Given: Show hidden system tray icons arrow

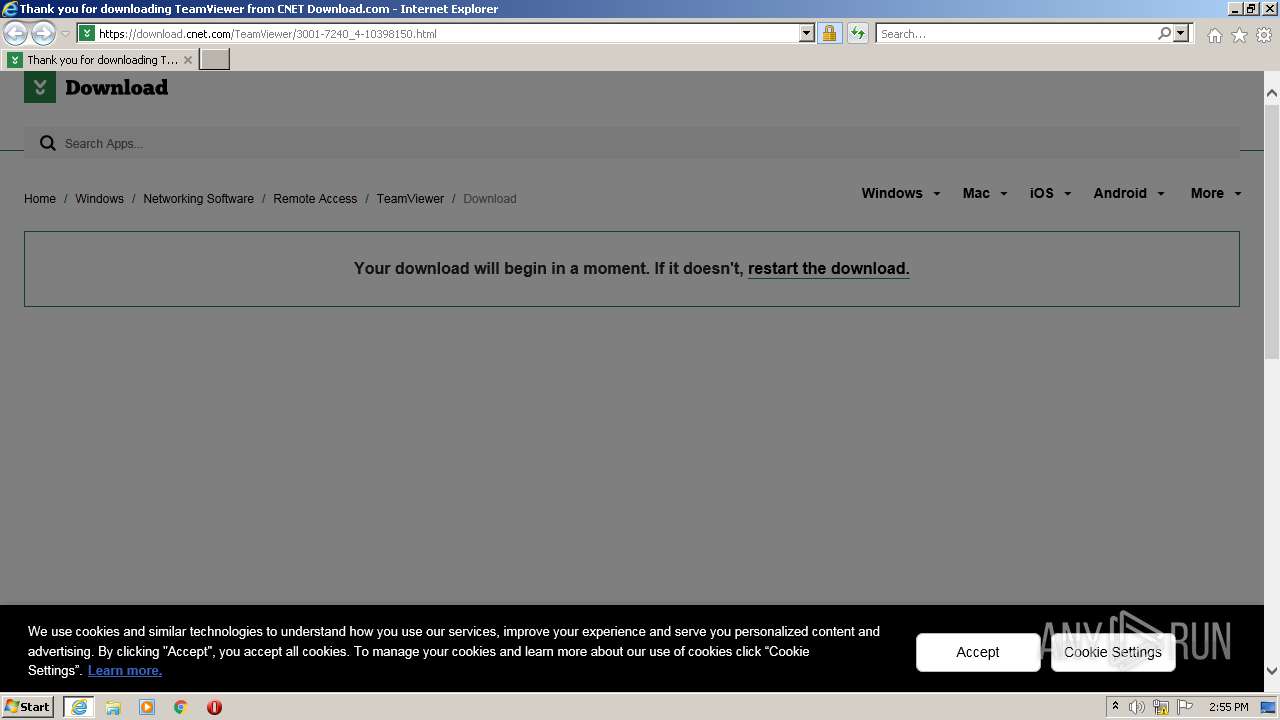Looking at the screenshot, I should coord(1115,707).
